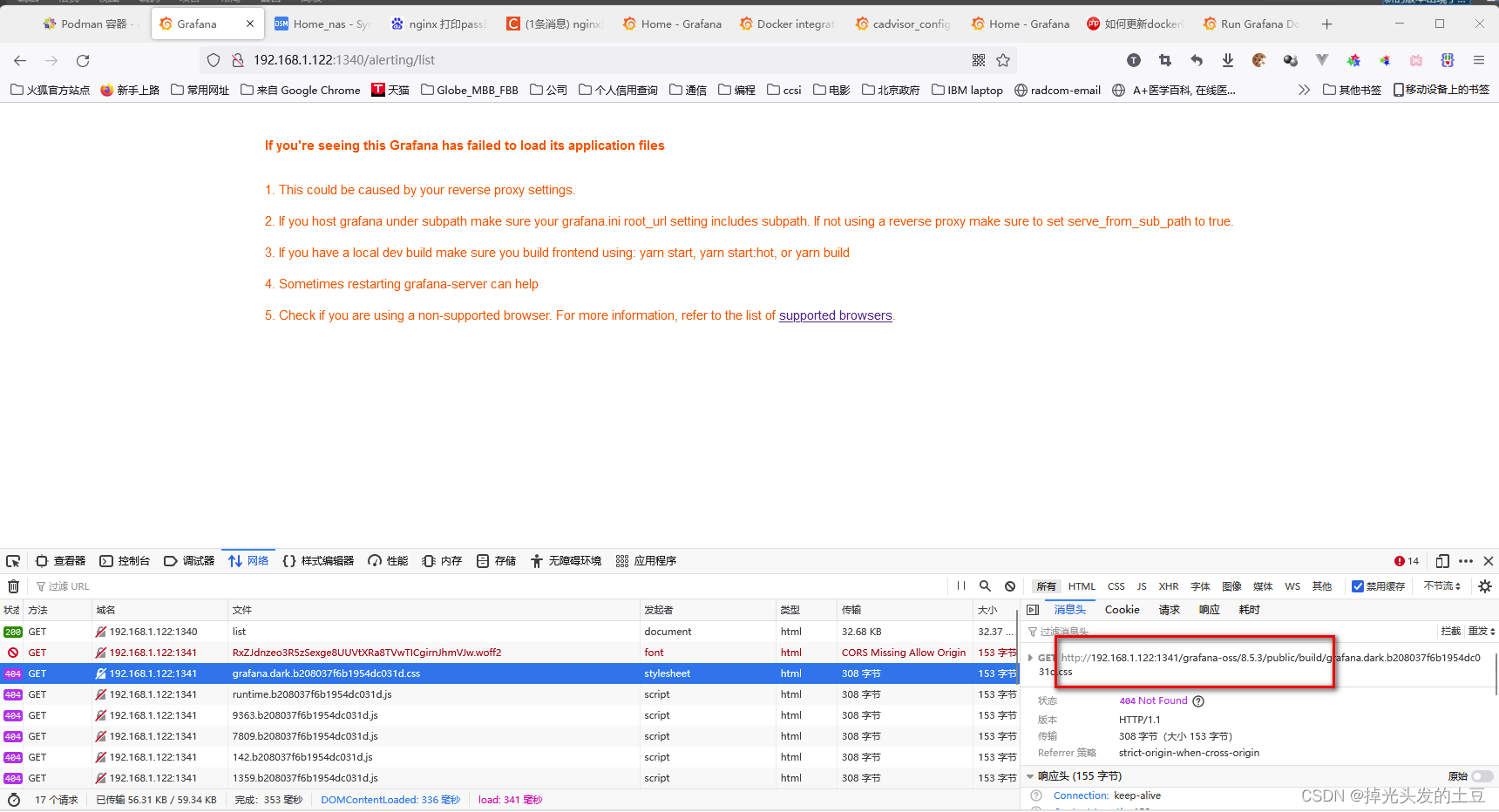The width and height of the screenshot is (1499, 812).
Task: Open the 不节流 throttling dropdown
Action: click(x=1442, y=586)
